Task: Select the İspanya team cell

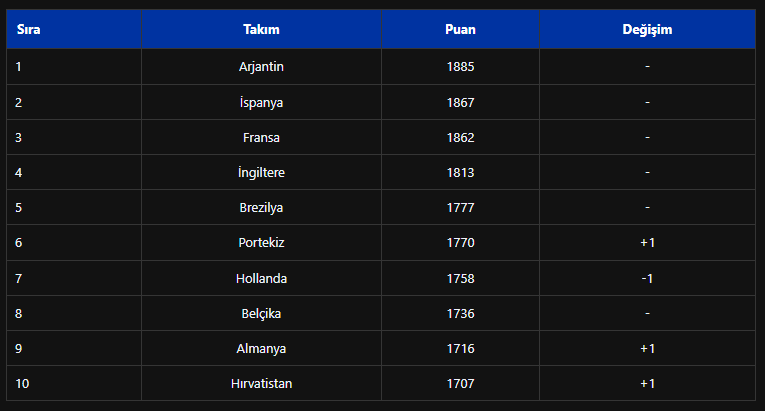Action: (x=262, y=103)
